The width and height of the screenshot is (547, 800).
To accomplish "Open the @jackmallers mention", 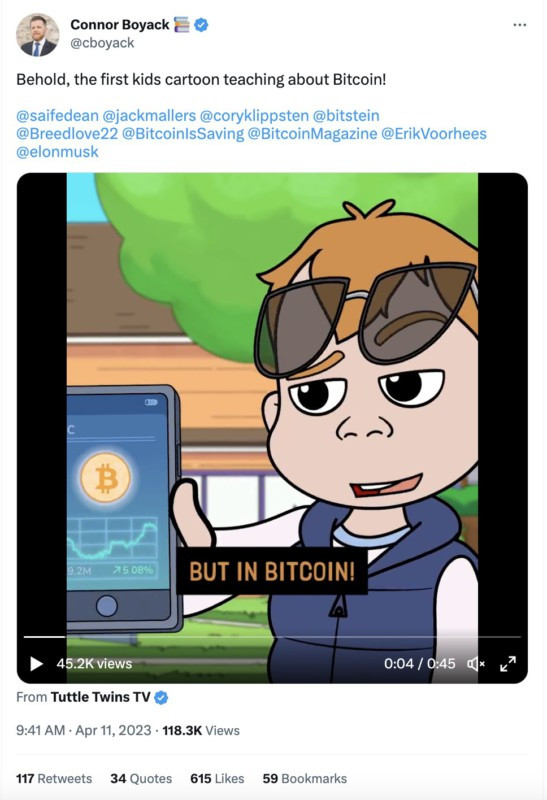I will pos(149,116).
